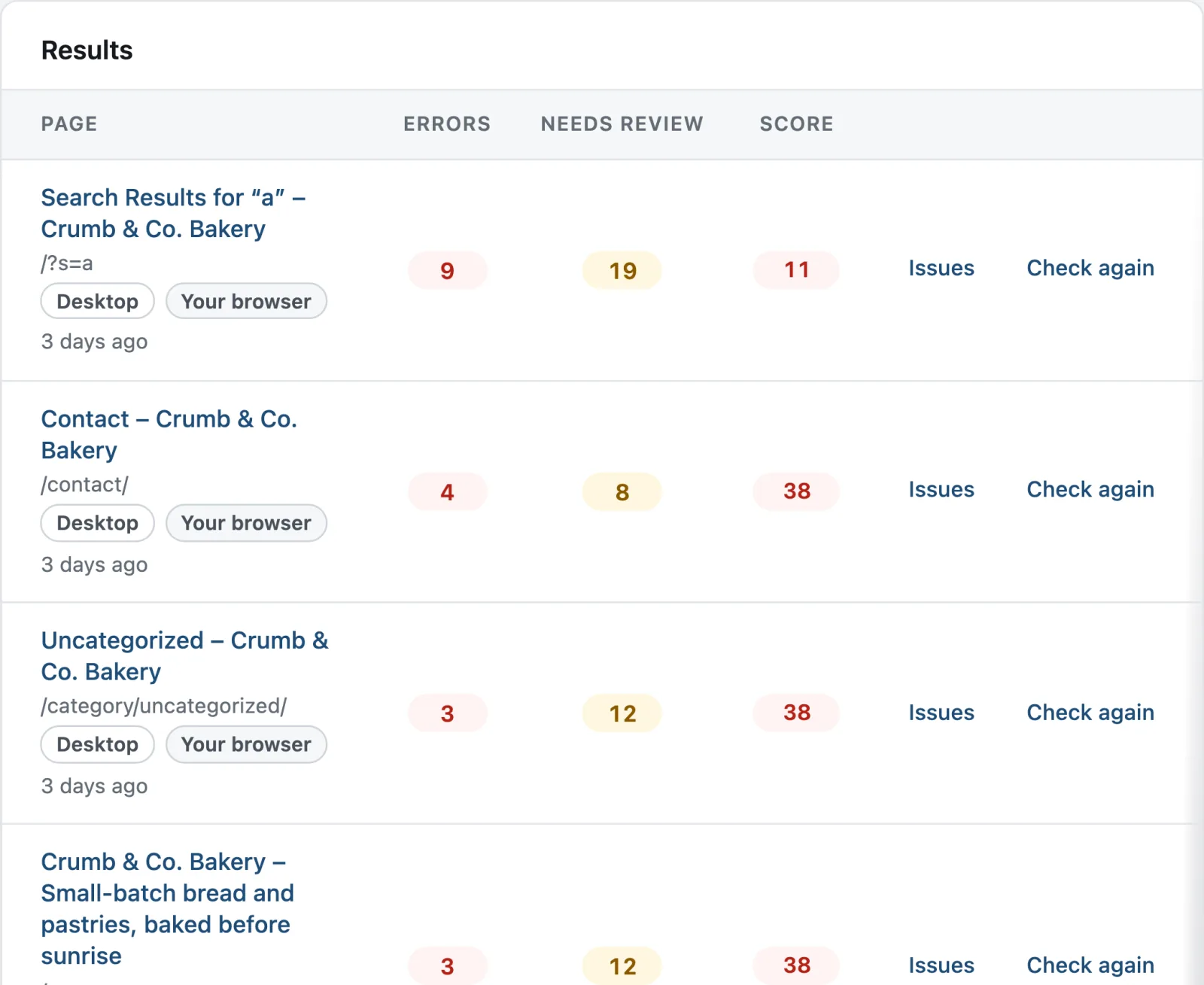The image size is (1204, 985).
Task: Select "3 days ago" under Search Results row
Action: [94, 342]
